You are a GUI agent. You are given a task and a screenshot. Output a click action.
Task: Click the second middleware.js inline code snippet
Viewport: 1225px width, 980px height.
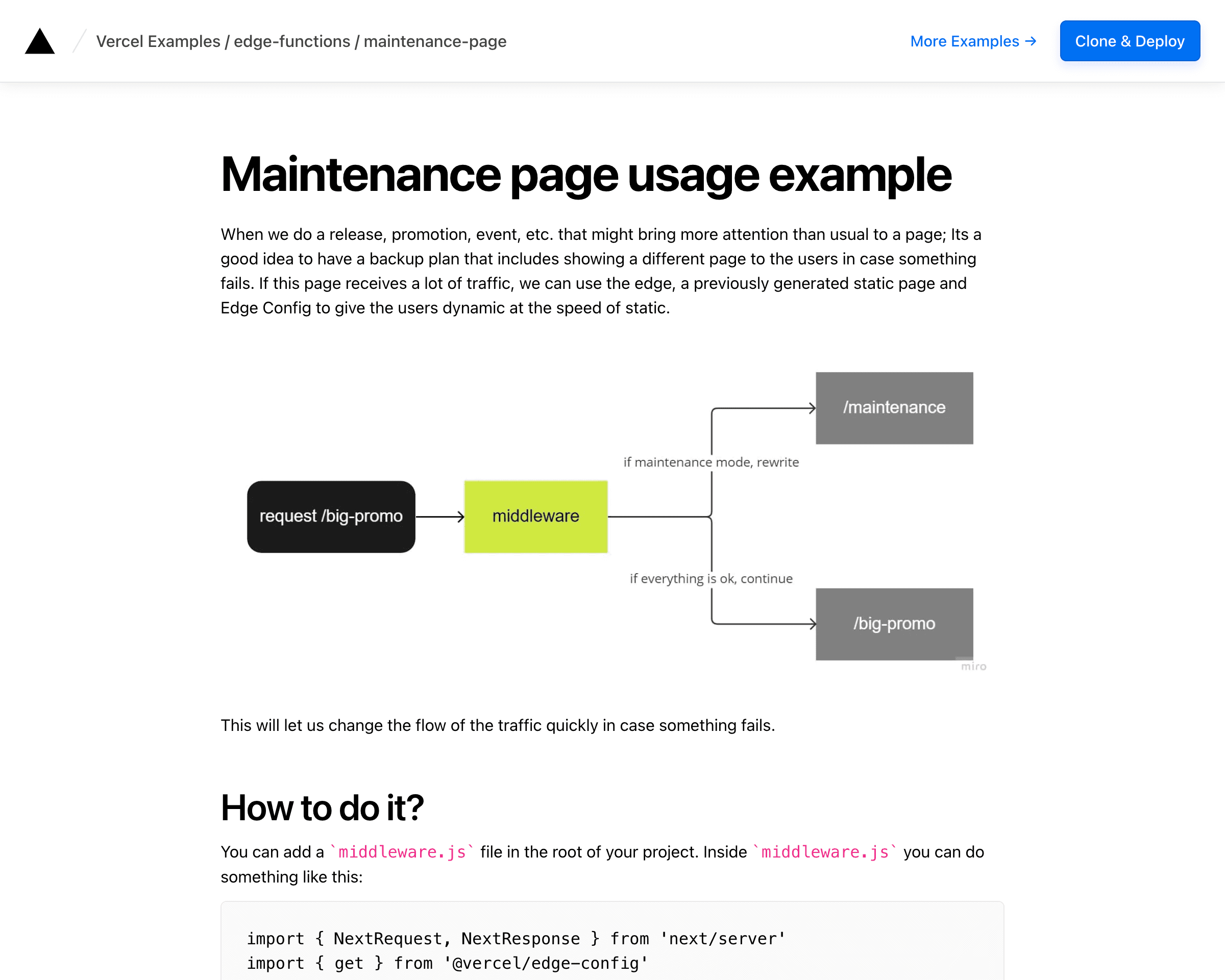pos(824,851)
